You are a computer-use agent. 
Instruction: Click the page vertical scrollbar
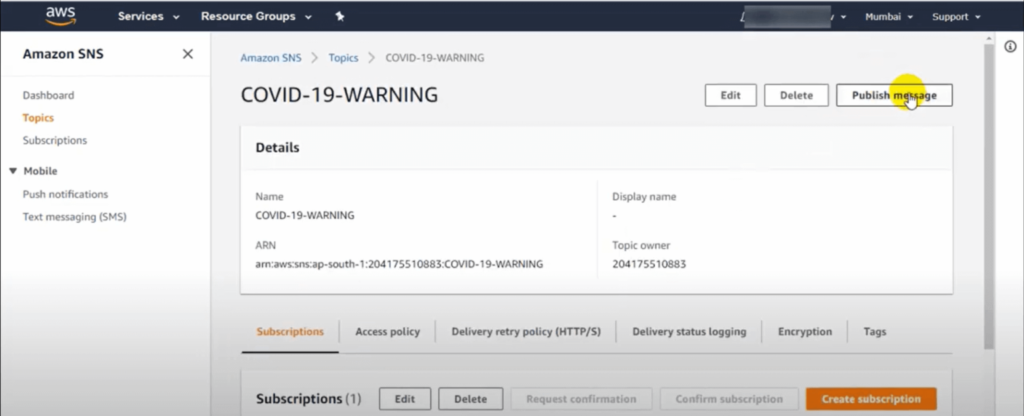point(989,196)
